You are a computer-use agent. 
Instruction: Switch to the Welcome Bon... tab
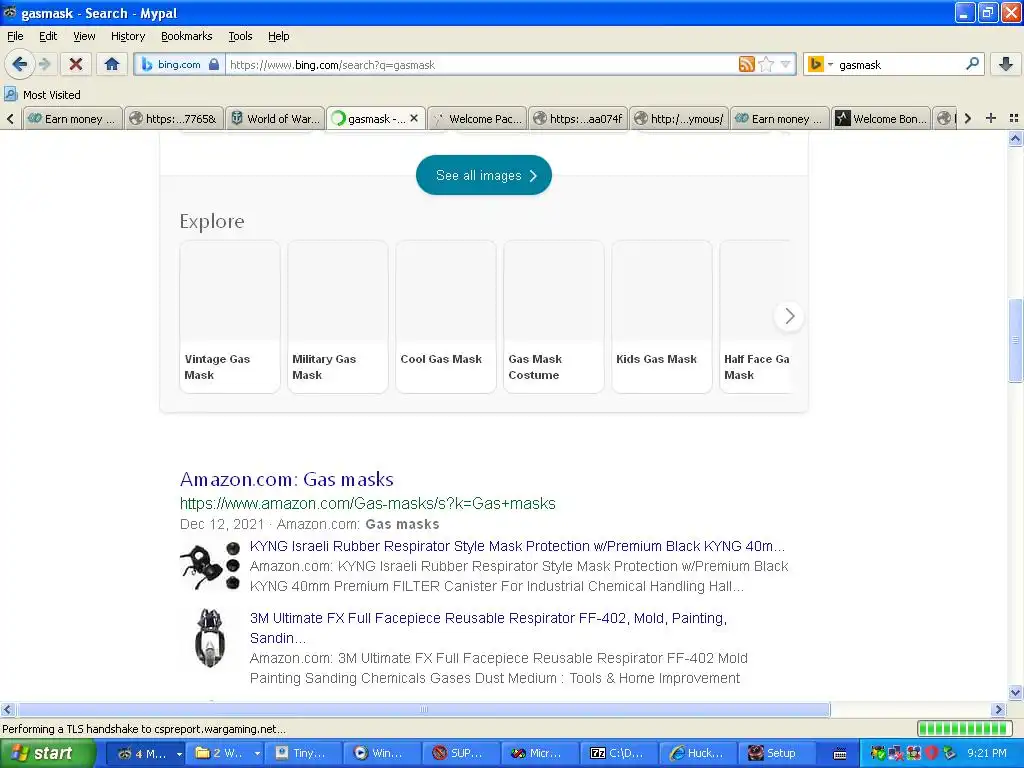(881, 119)
